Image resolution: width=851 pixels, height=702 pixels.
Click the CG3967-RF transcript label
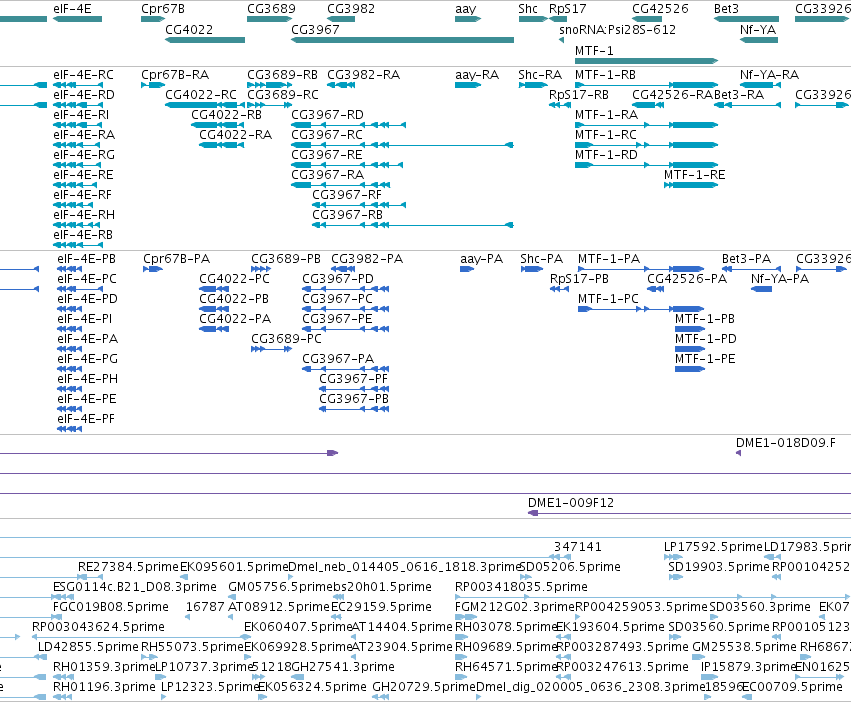pyautogui.click(x=347, y=194)
